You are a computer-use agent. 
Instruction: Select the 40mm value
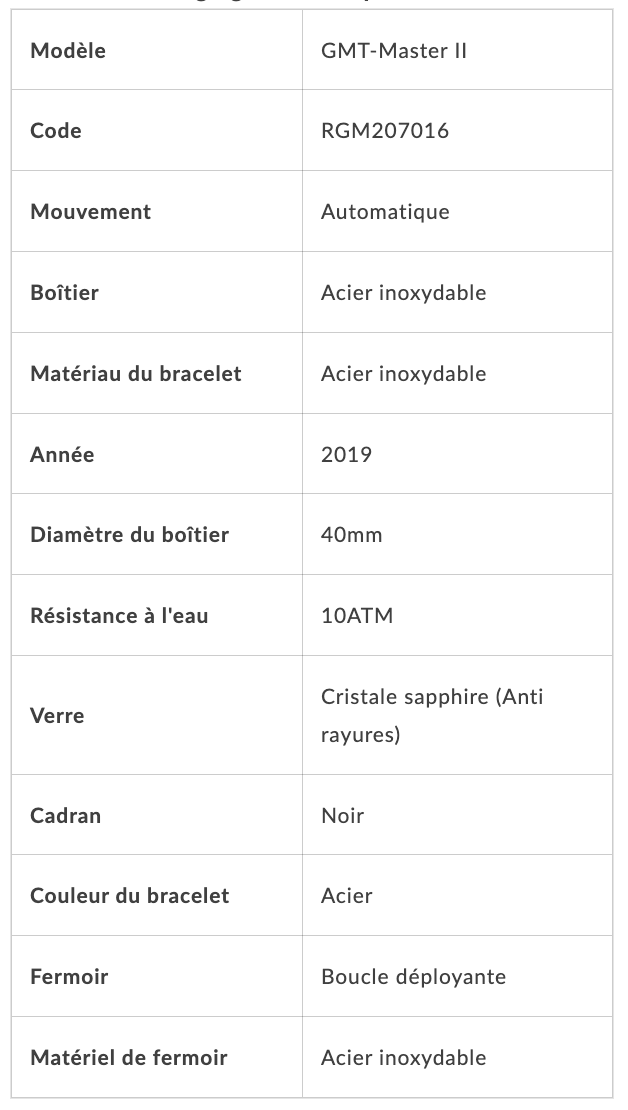pyautogui.click(x=351, y=534)
